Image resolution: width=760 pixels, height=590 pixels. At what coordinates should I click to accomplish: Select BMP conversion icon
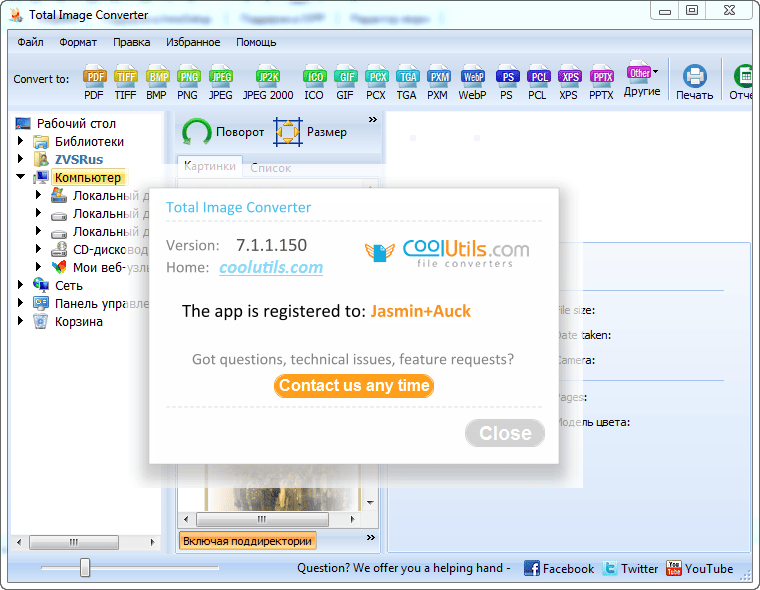tap(157, 81)
